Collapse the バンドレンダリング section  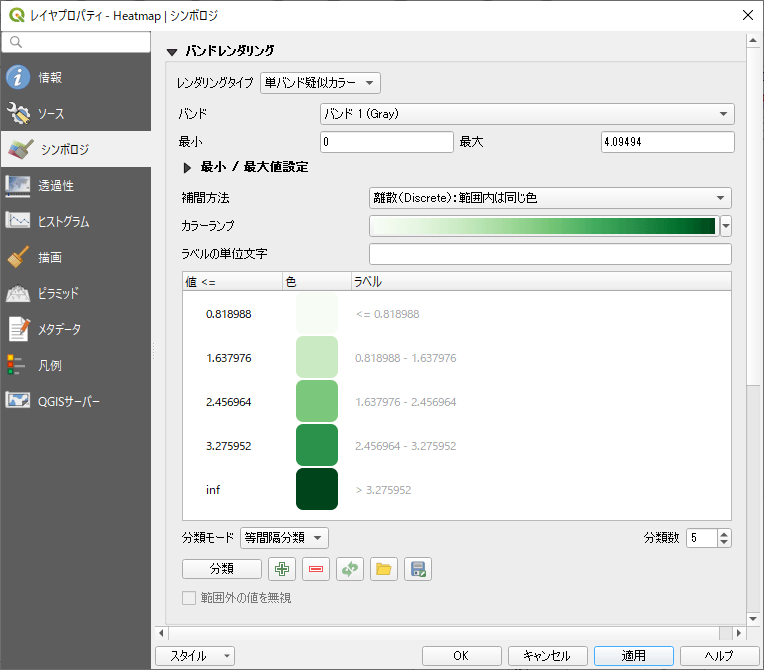172,51
